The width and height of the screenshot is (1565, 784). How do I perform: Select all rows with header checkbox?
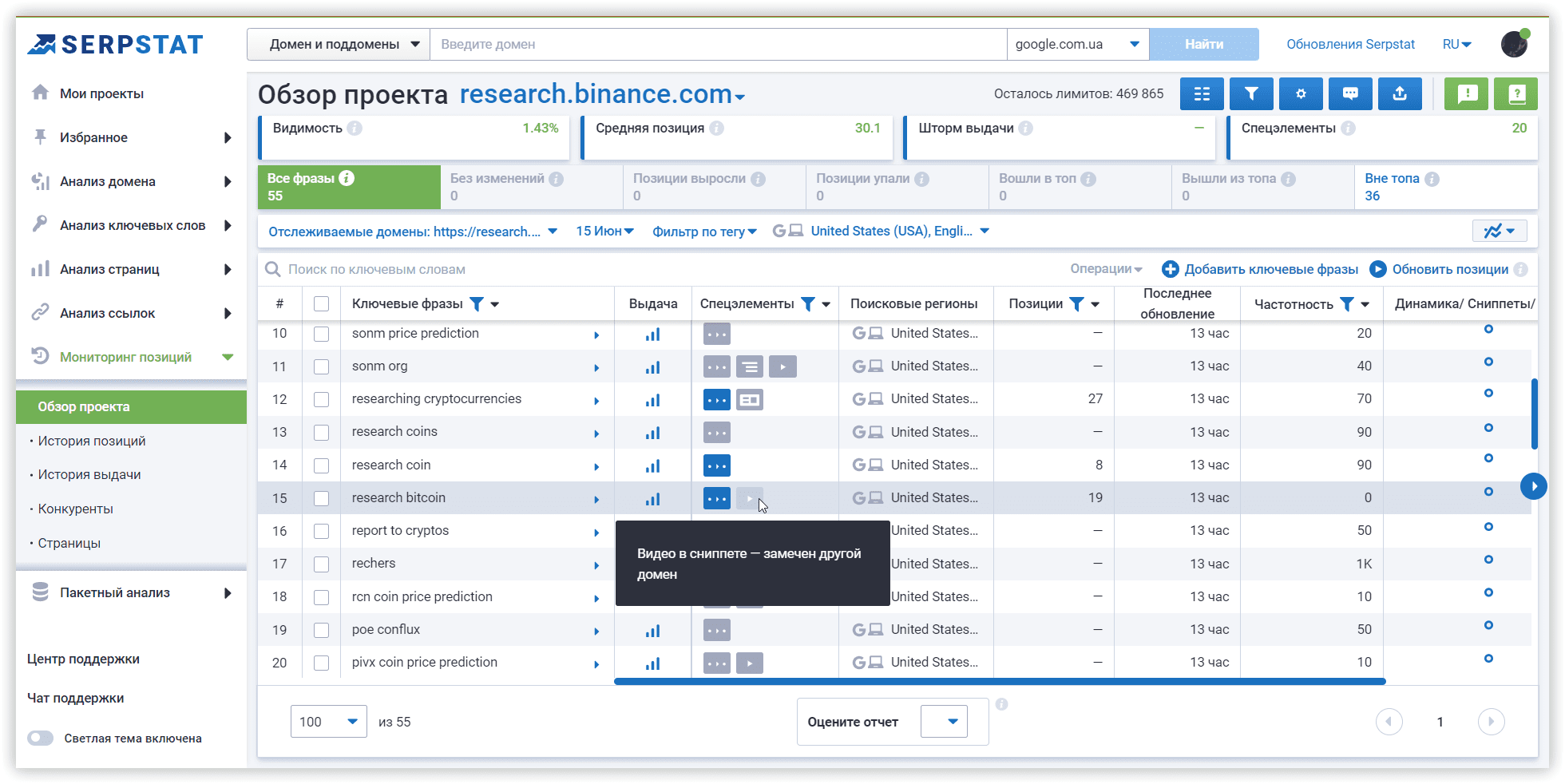(322, 304)
